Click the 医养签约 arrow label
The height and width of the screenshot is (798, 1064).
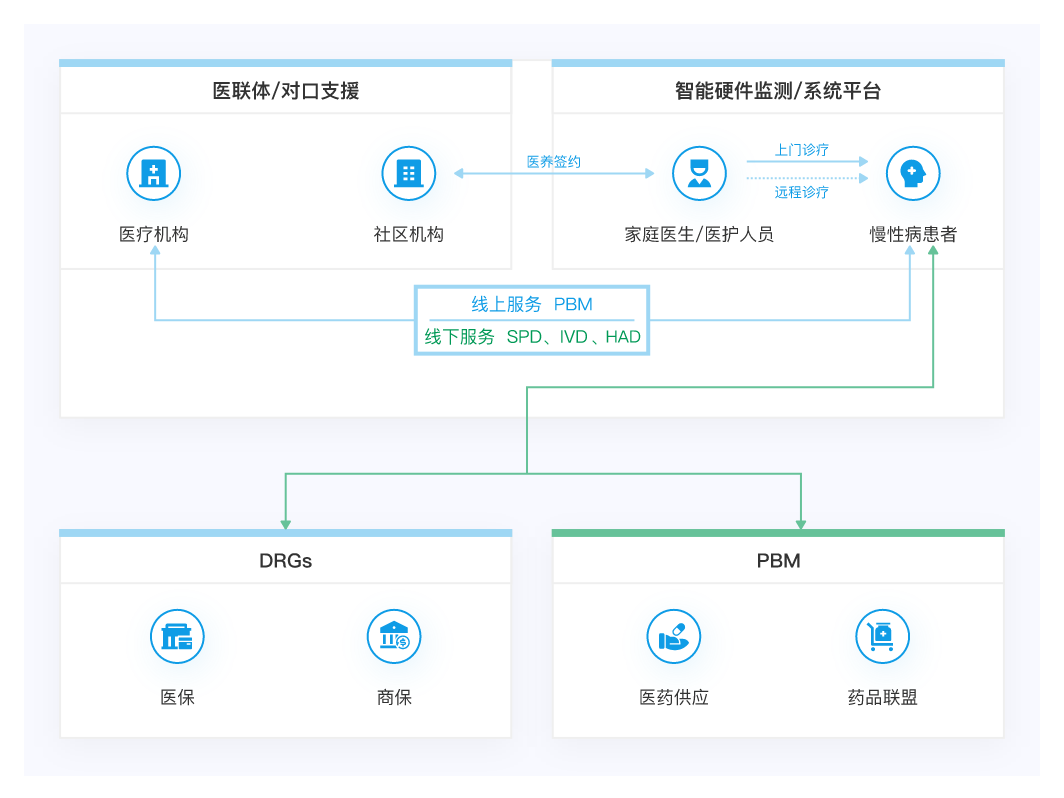(x=554, y=162)
